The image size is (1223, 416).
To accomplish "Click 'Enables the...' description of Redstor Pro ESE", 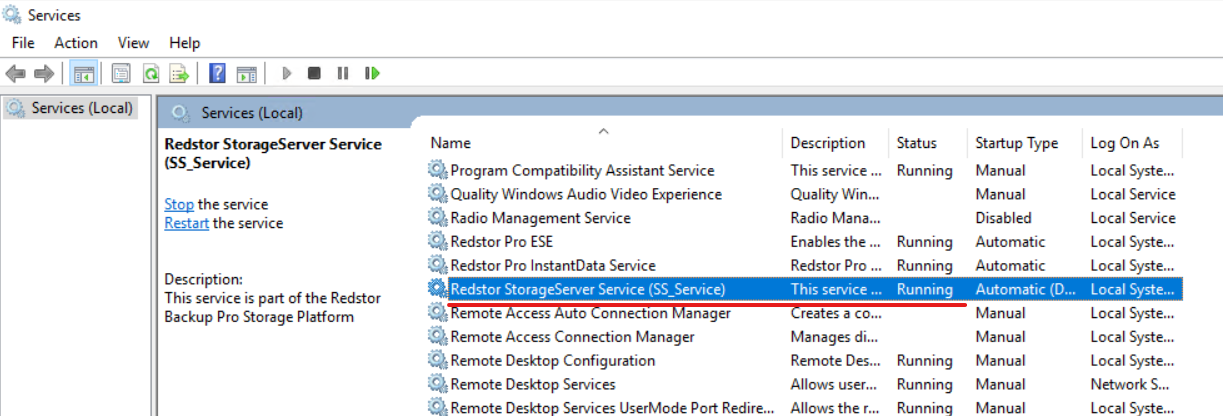I will coord(836,242).
